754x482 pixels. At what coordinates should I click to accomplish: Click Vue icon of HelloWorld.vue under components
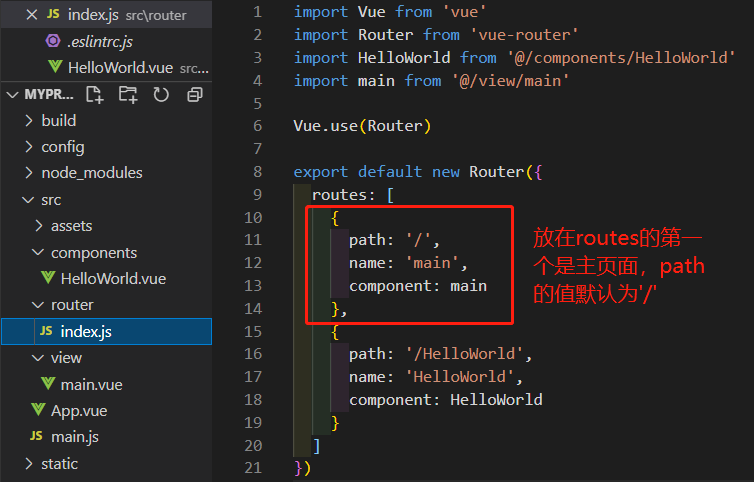pos(48,278)
